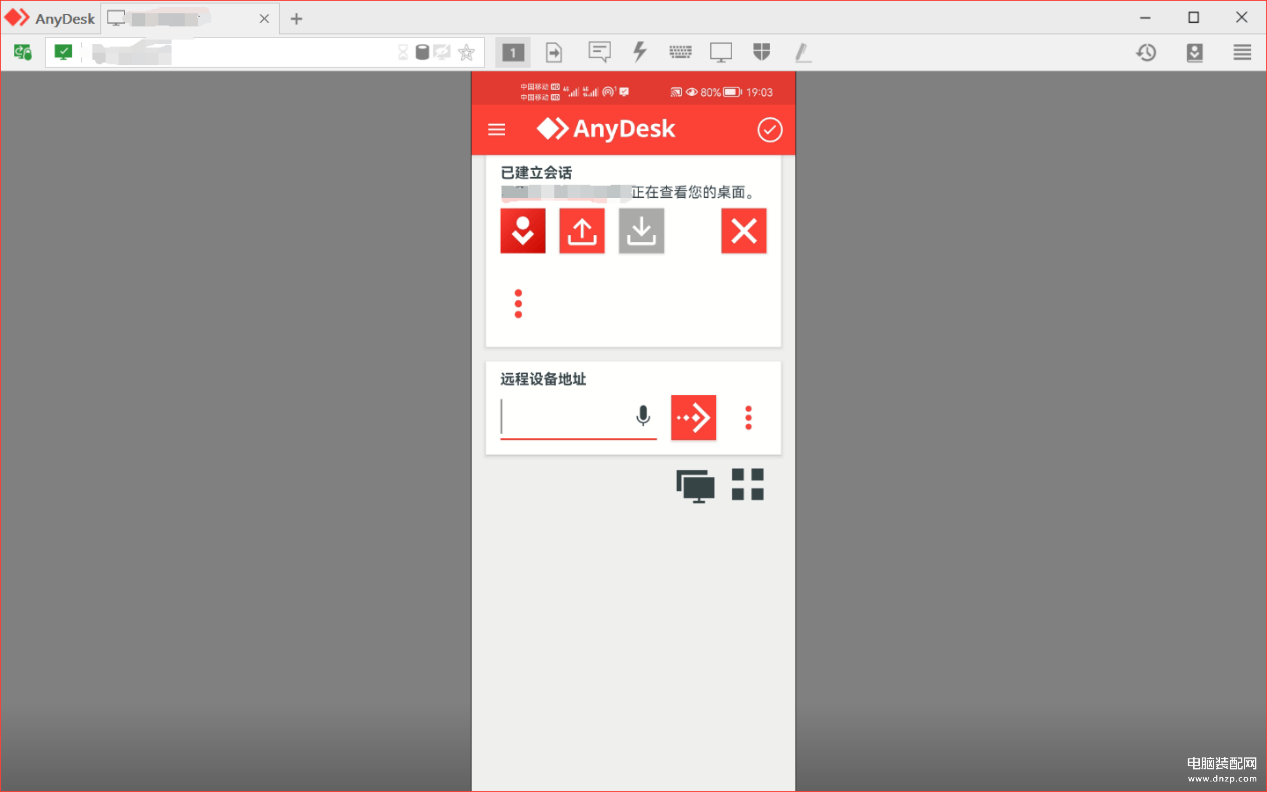
Task: Open the hamburger menu in the phone AnyDesk app
Action: 496,130
